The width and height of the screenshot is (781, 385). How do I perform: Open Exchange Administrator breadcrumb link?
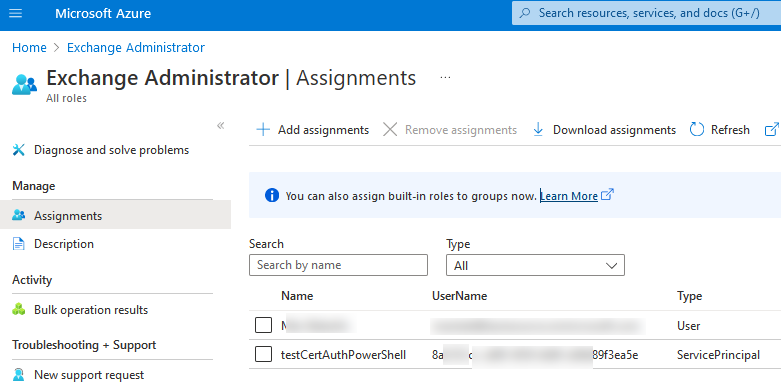tap(136, 47)
